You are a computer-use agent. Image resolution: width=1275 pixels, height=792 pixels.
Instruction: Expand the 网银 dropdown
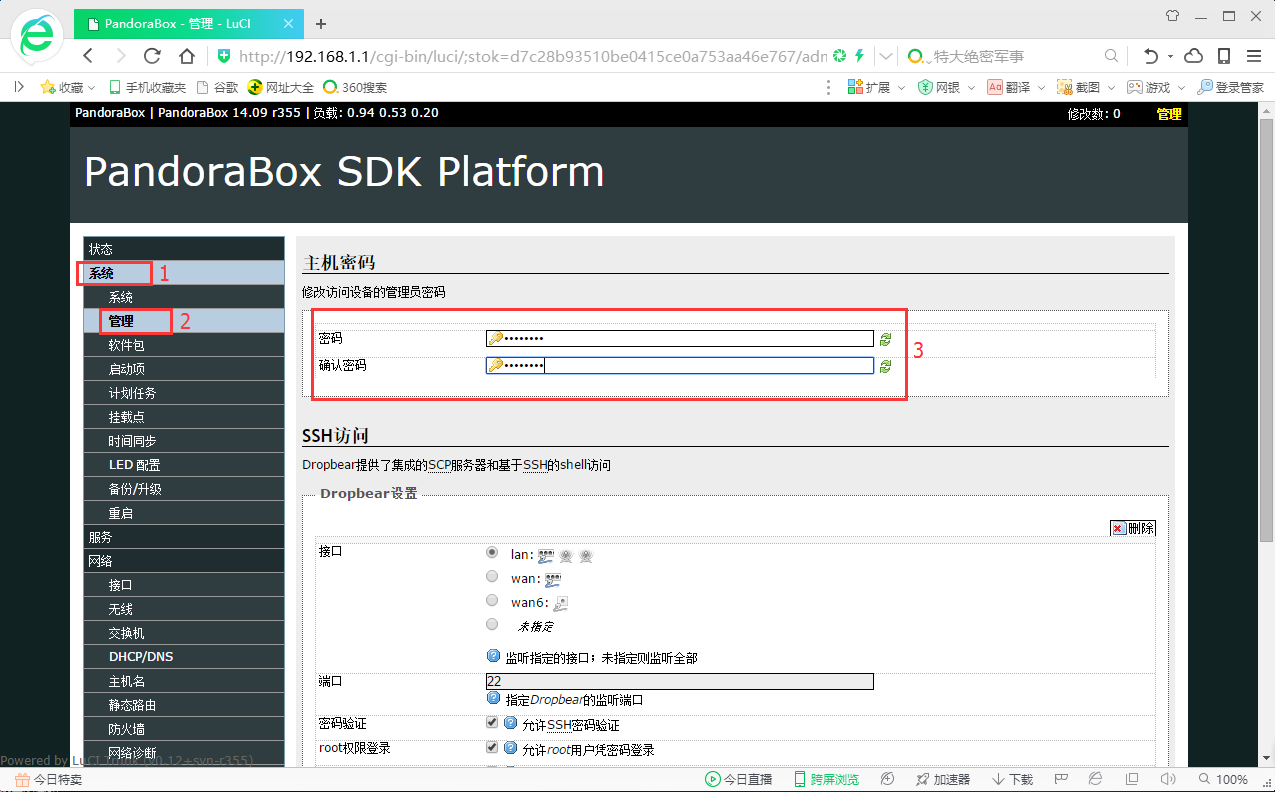pos(970,88)
